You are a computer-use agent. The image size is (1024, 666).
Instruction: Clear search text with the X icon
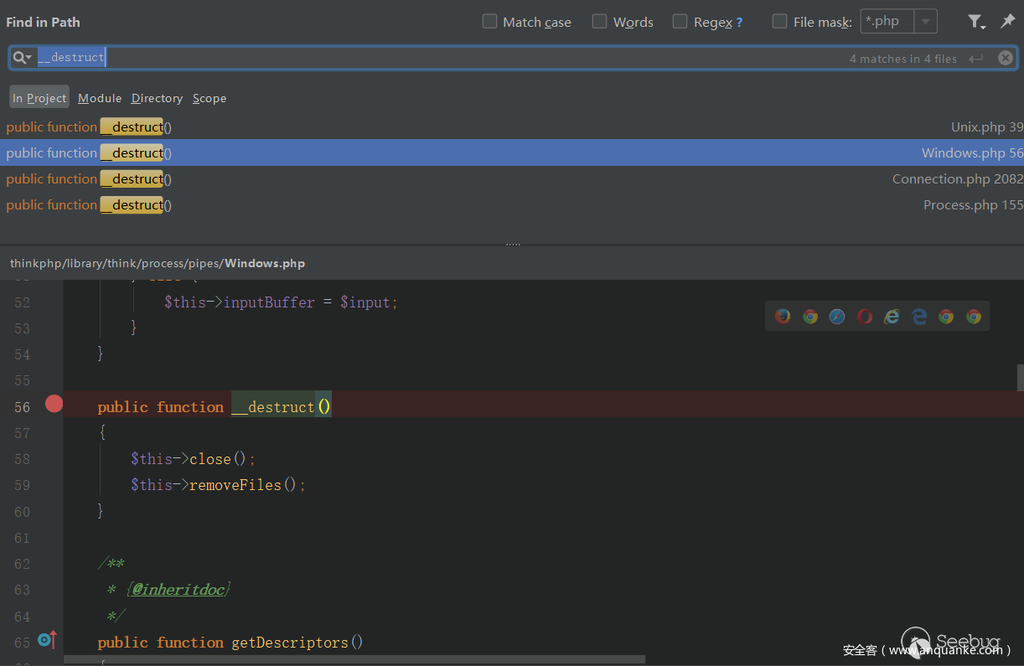pyautogui.click(x=1005, y=58)
